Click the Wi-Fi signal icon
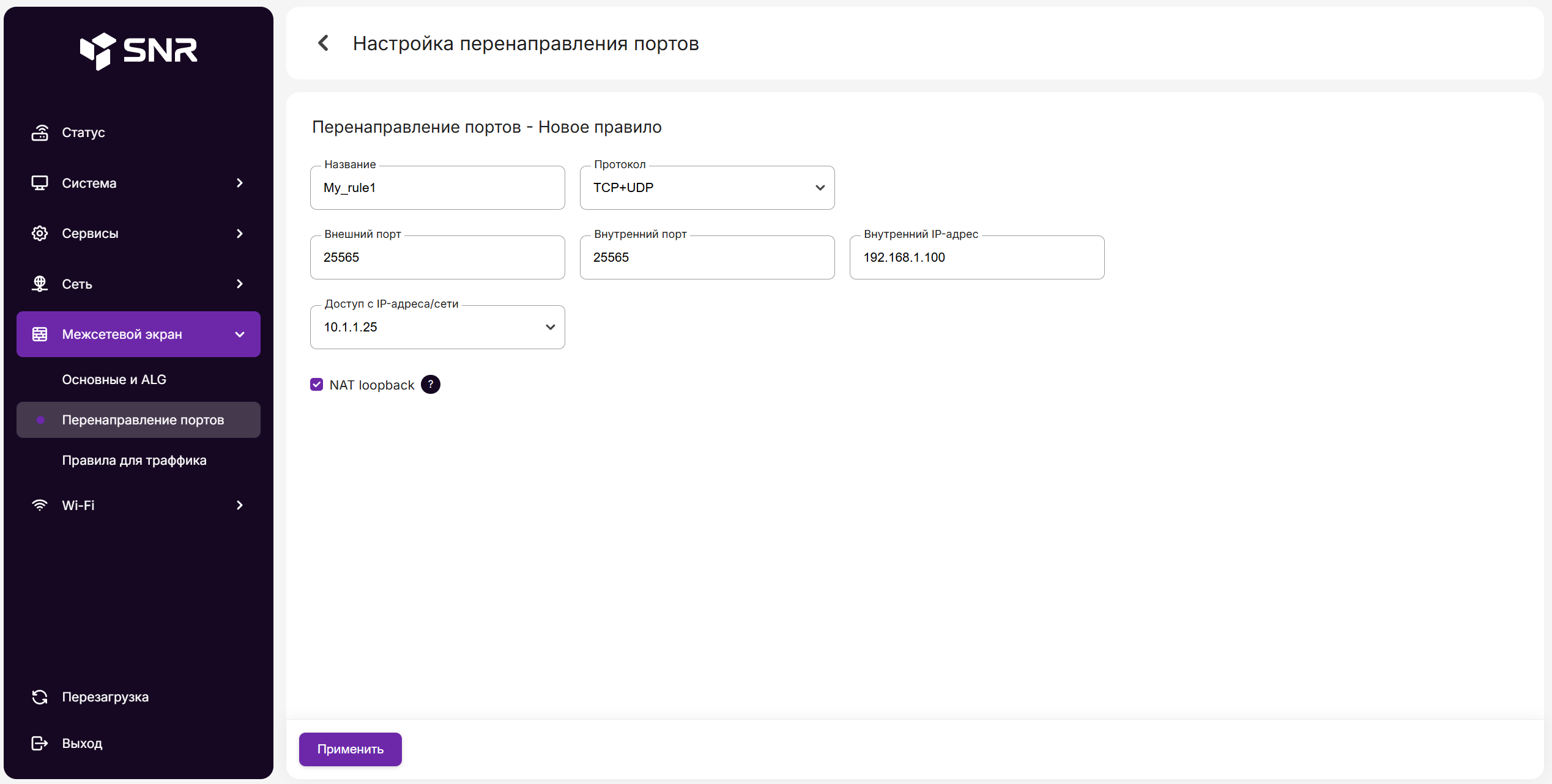Screen dimensions: 1552x784 point(40,505)
